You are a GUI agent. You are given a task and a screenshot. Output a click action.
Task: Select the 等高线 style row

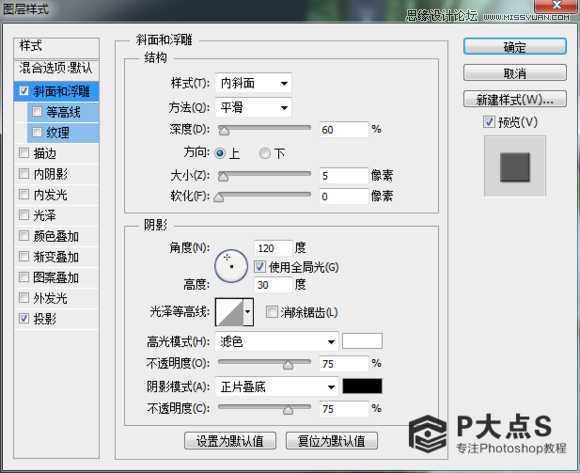tap(63, 112)
